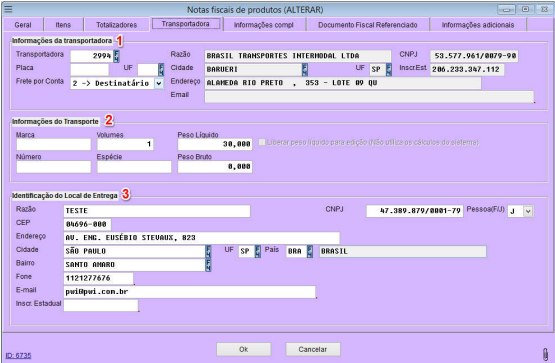Open lookup beside carrier Cidade BARUERI

[x=305, y=70]
